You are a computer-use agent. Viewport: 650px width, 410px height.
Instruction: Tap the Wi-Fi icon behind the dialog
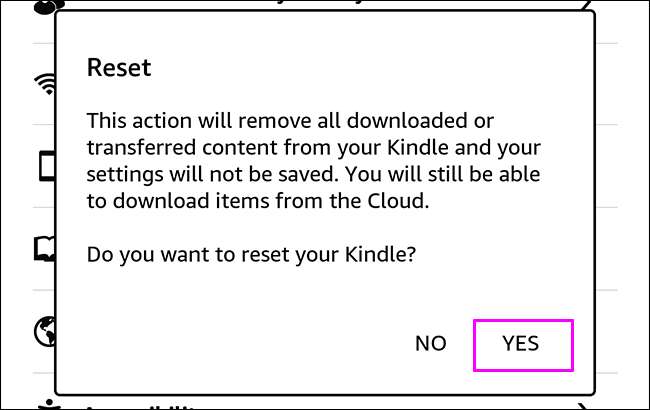44,86
